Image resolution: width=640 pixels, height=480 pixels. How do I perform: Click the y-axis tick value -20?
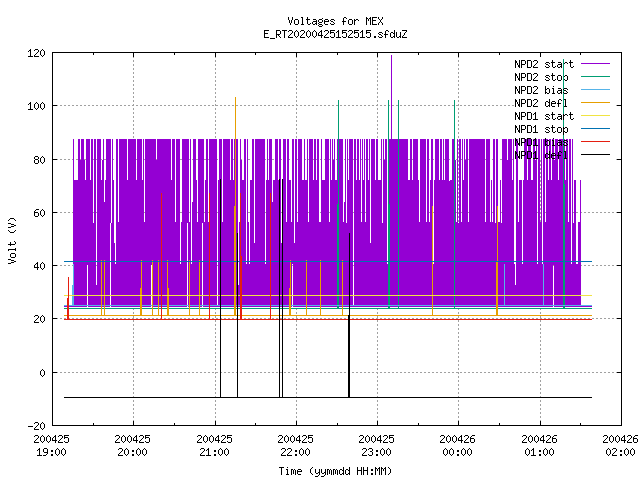pyautogui.click(x=36, y=426)
